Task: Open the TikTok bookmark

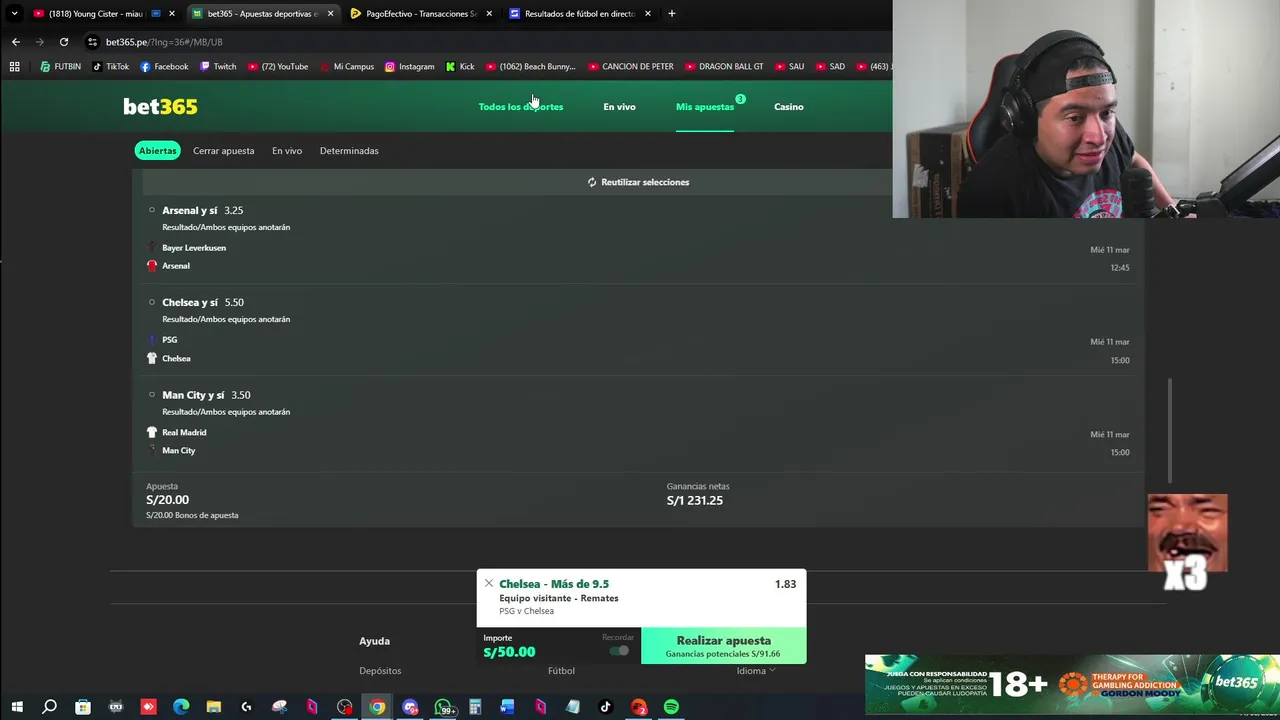Action: tap(110, 67)
